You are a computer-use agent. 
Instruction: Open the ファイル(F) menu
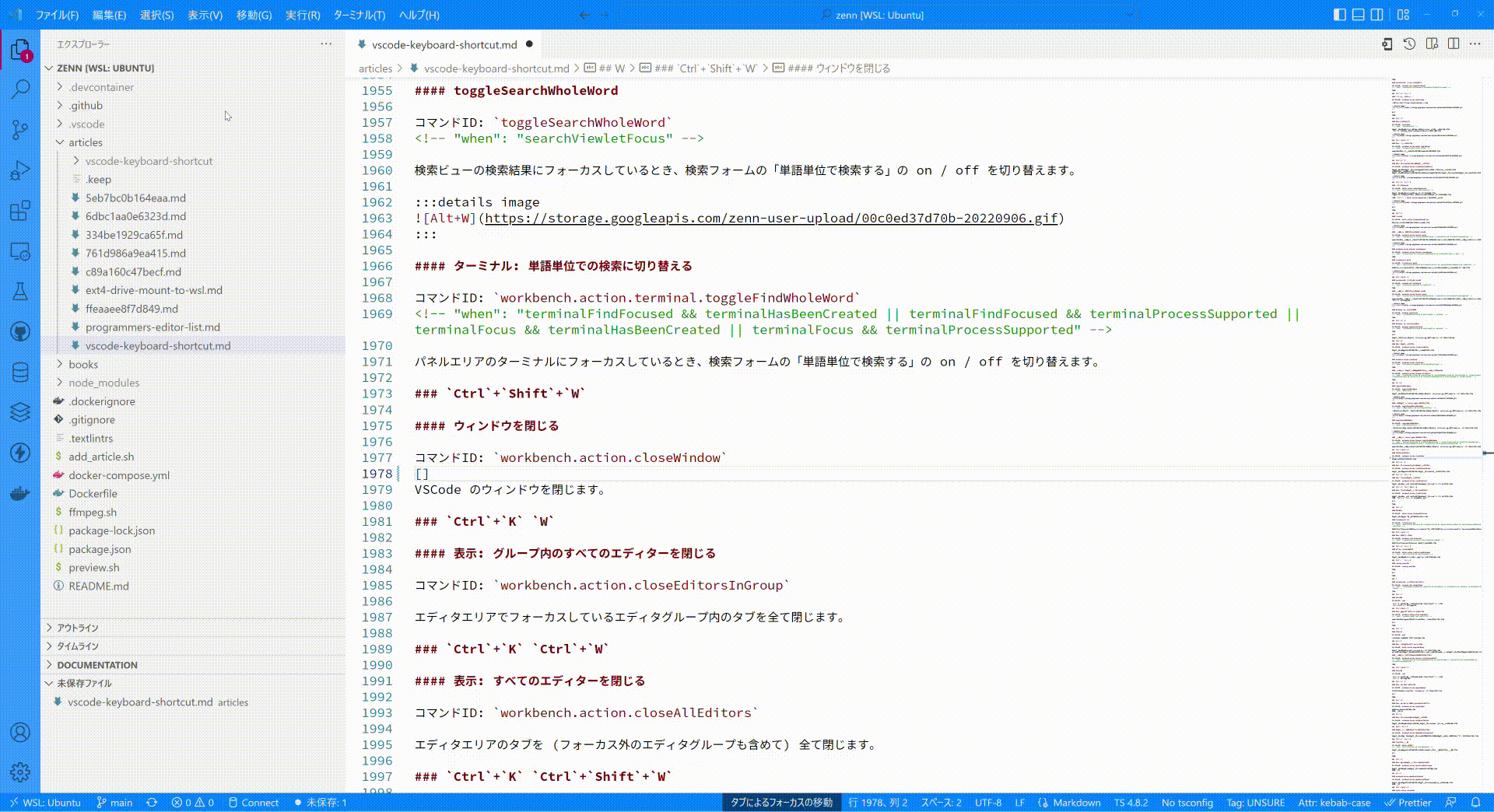pyautogui.click(x=58, y=15)
